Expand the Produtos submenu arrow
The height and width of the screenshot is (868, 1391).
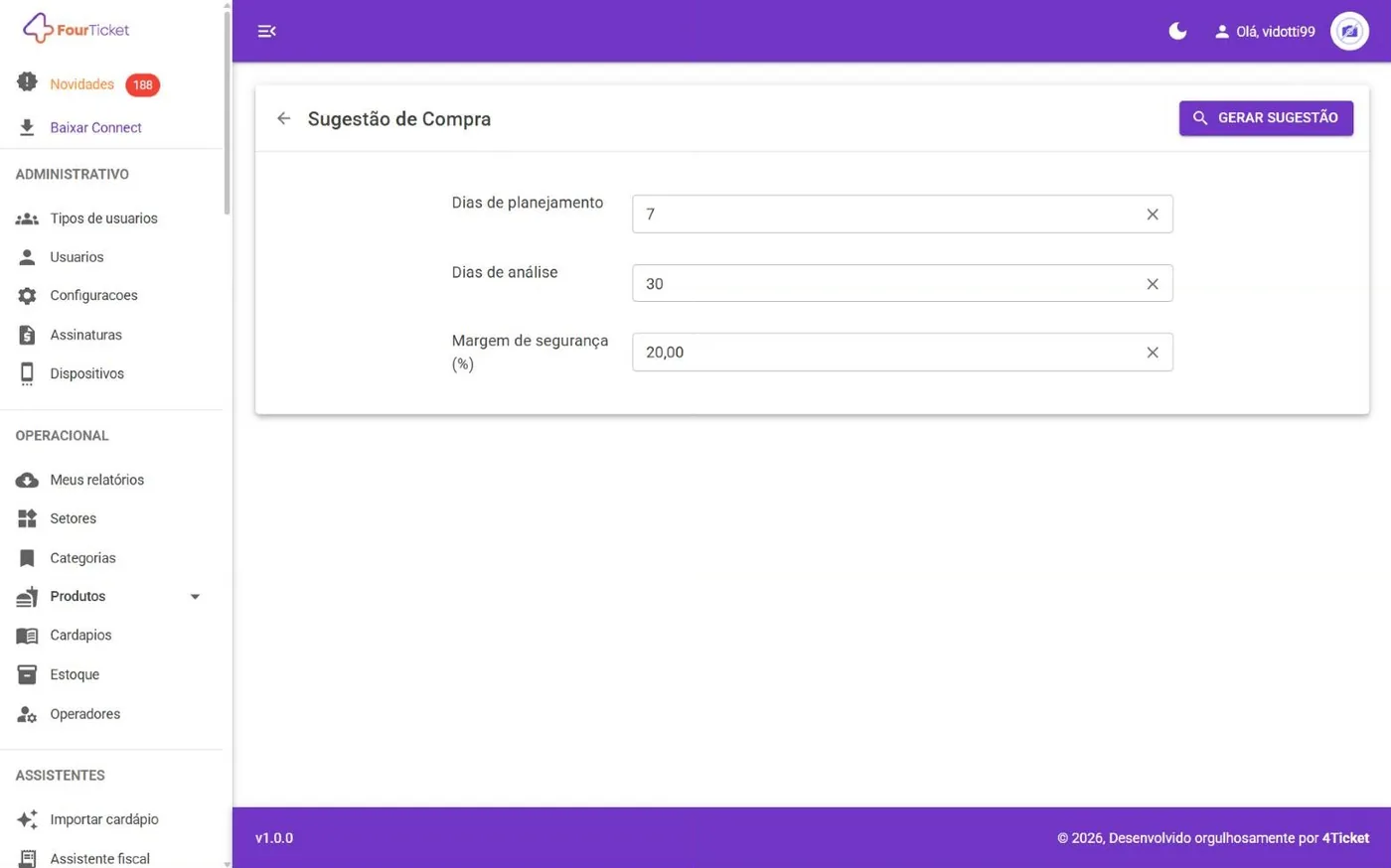click(195, 597)
